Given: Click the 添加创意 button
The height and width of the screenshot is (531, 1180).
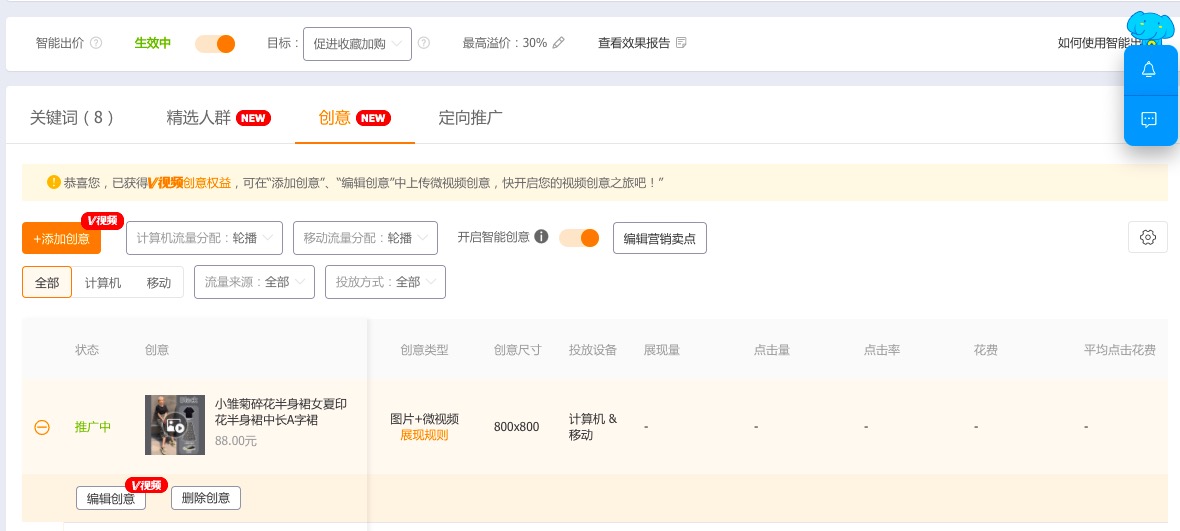Looking at the screenshot, I should 61,239.
